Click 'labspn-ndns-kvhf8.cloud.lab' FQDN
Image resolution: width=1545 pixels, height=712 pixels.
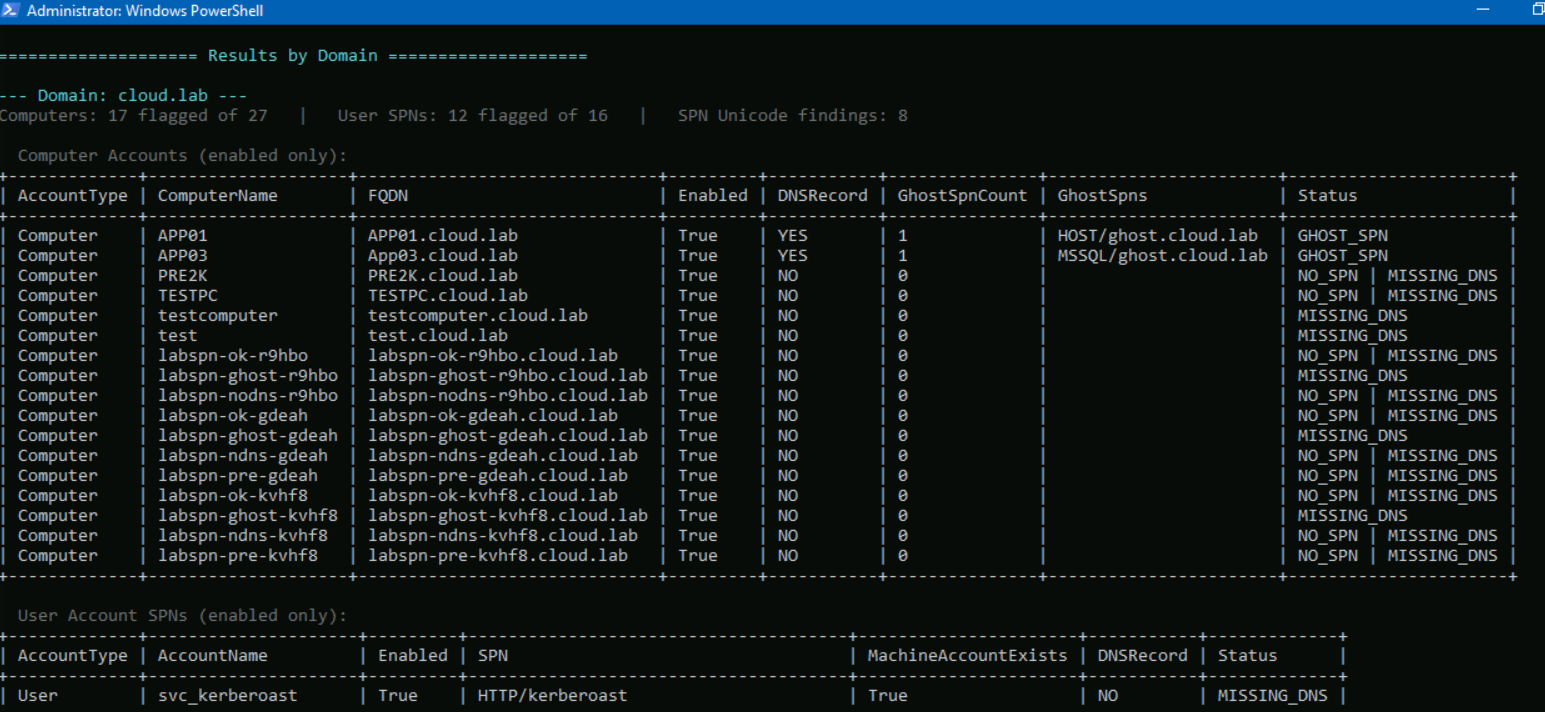coord(502,536)
